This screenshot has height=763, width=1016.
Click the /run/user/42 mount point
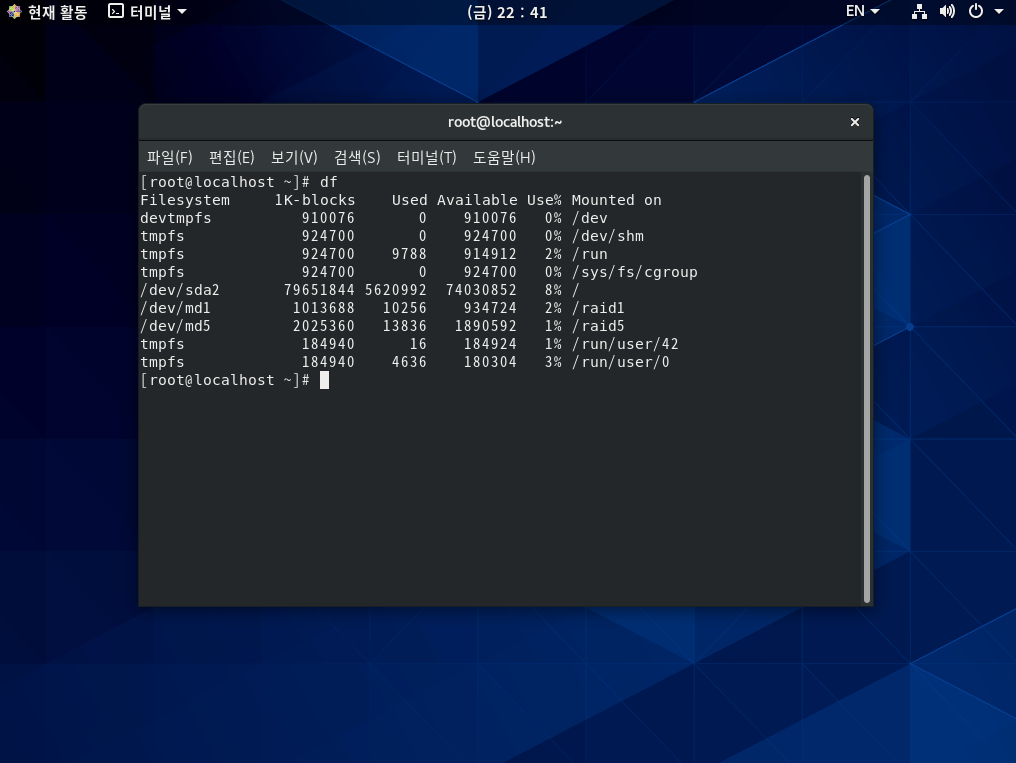(x=625, y=345)
